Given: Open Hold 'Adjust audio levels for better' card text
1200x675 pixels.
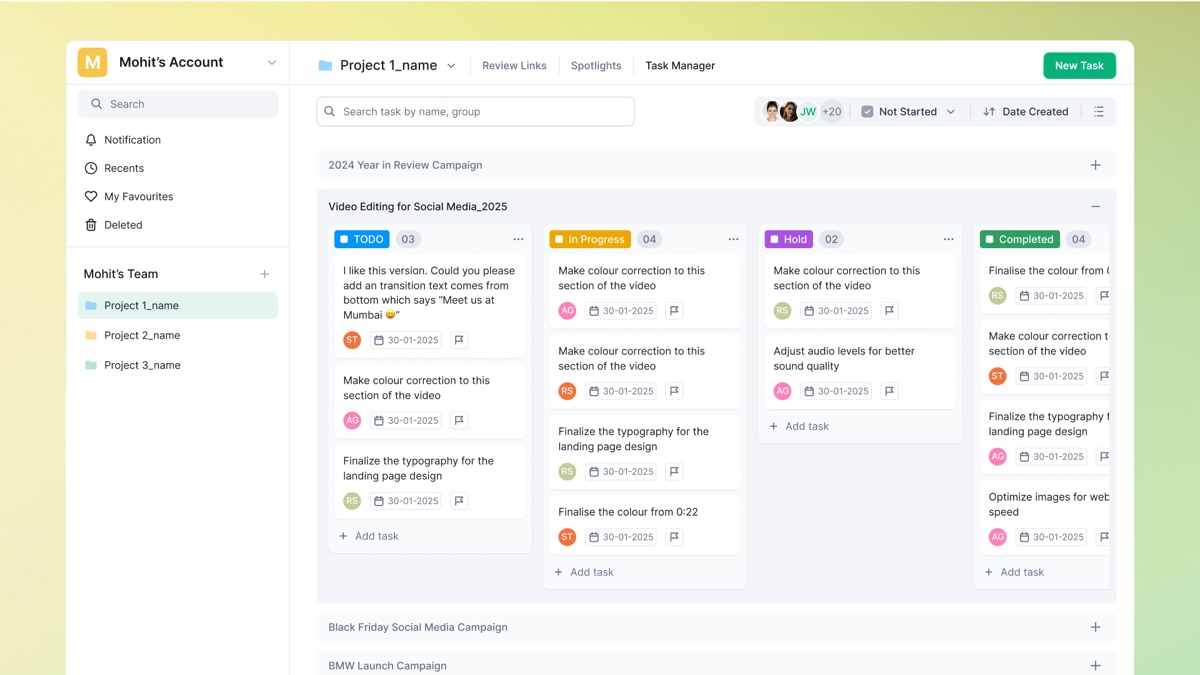Looking at the screenshot, I should click(844, 359).
